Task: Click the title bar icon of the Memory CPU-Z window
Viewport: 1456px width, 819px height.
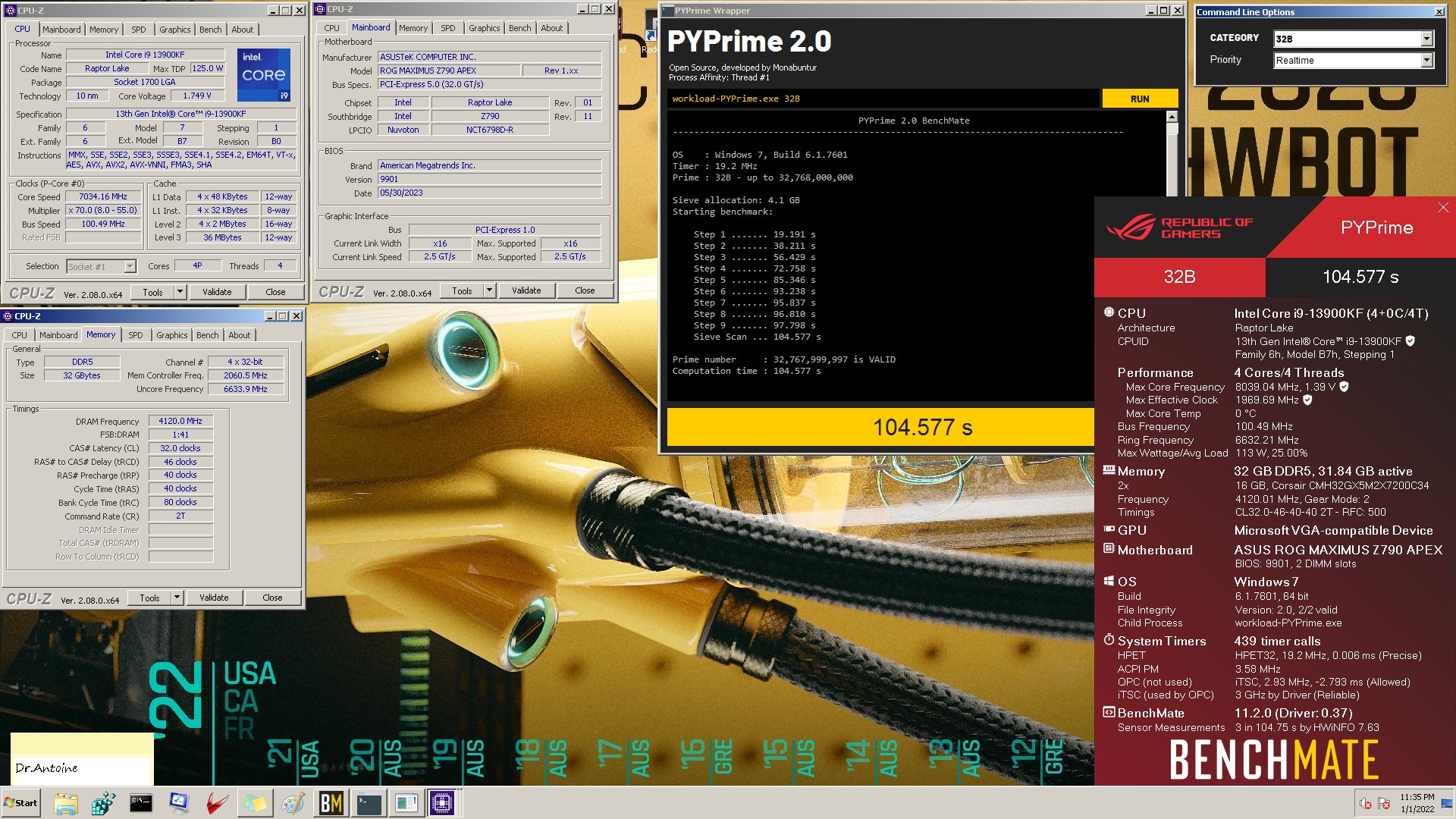Action: 8,316
